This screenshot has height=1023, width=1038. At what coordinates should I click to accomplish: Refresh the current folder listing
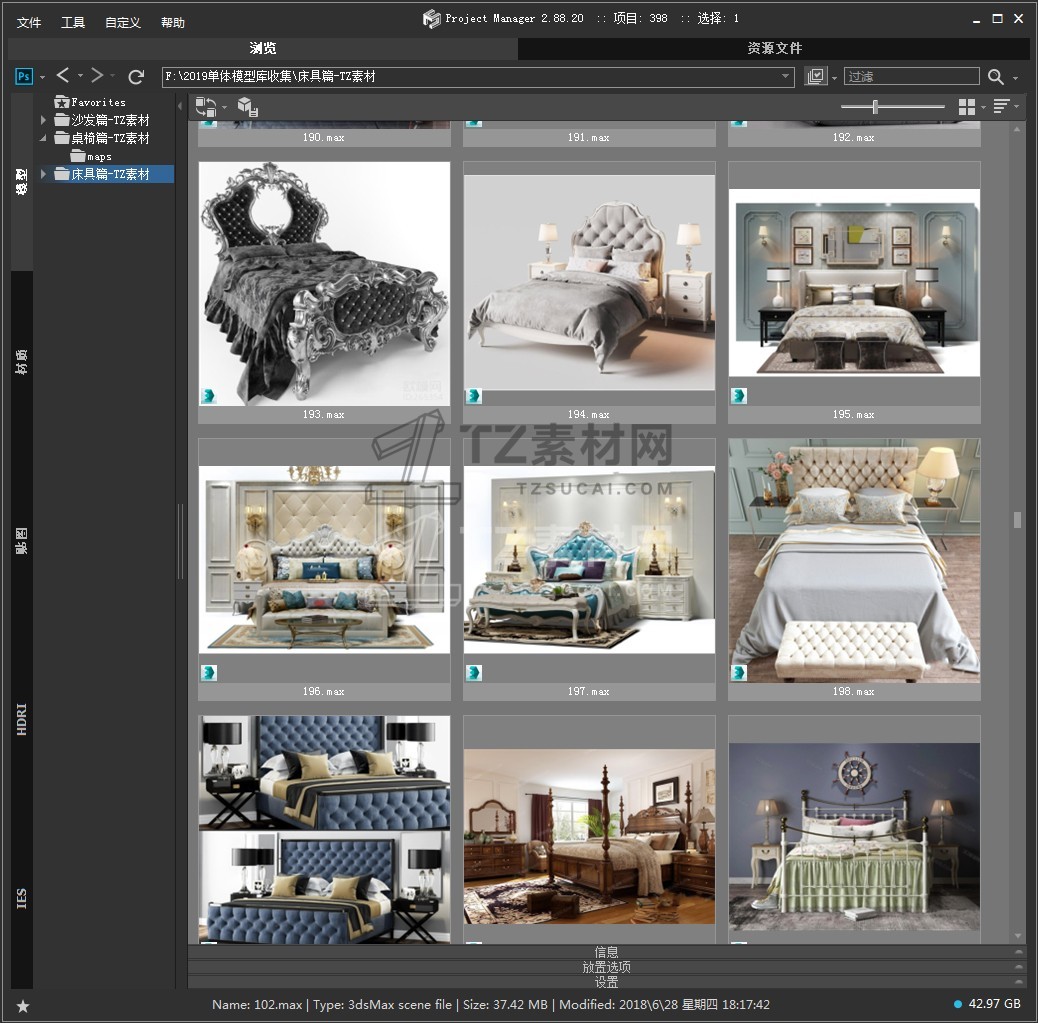(x=136, y=76)
